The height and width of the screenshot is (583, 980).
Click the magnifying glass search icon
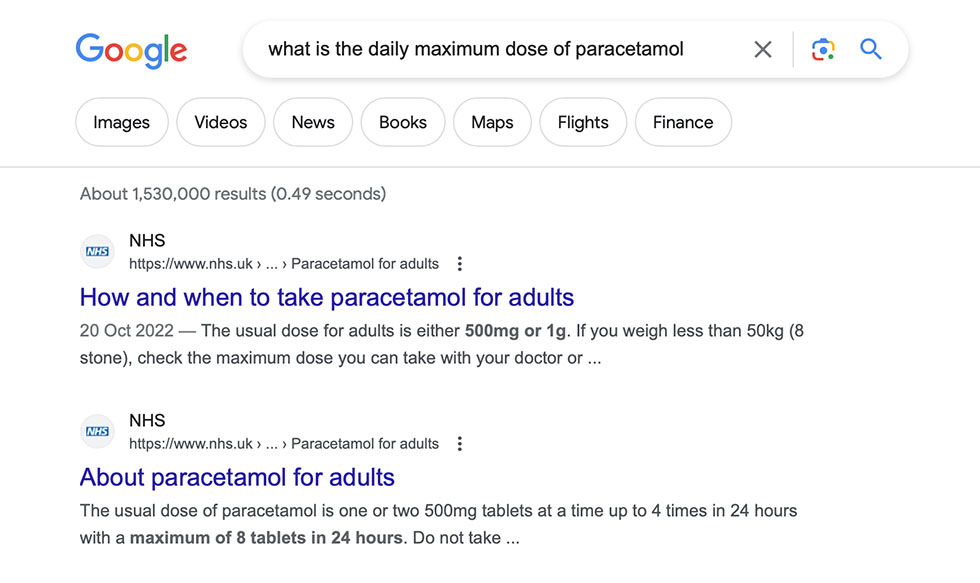coord(871,49)
